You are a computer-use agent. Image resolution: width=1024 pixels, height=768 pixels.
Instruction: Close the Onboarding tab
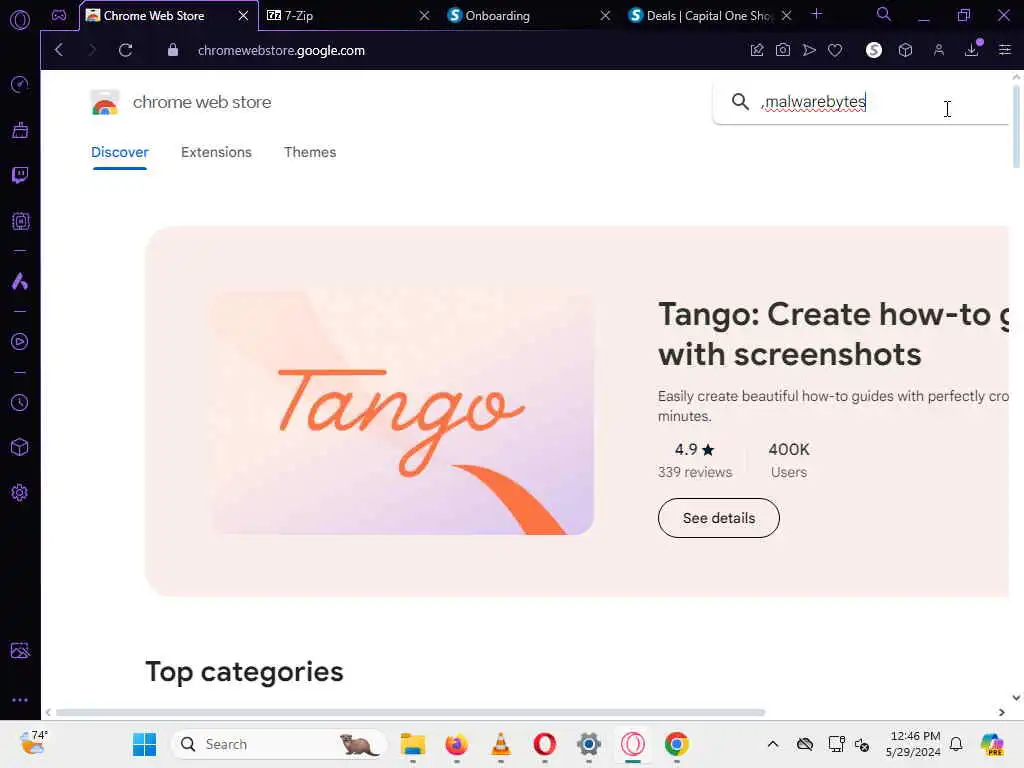point(605,16)
